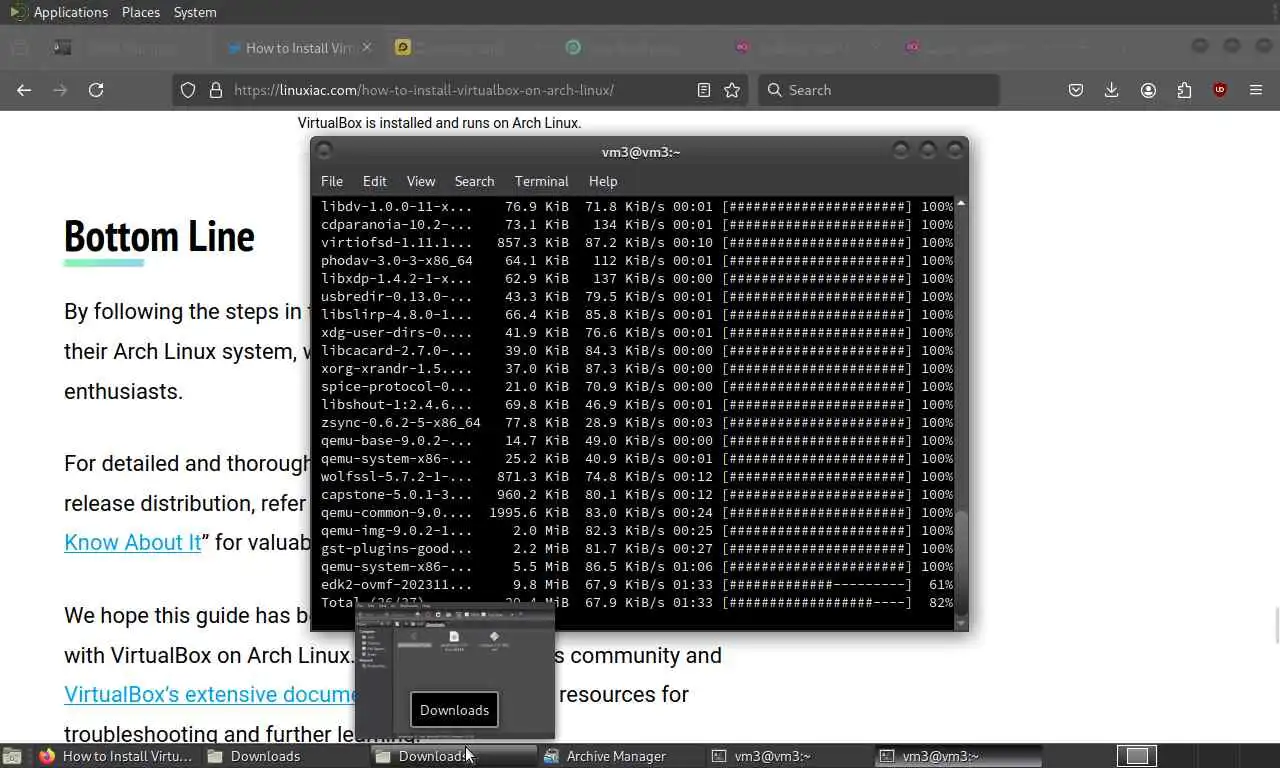
Task: Open terminal Terminal menu
Action: [x=542, y=181]
